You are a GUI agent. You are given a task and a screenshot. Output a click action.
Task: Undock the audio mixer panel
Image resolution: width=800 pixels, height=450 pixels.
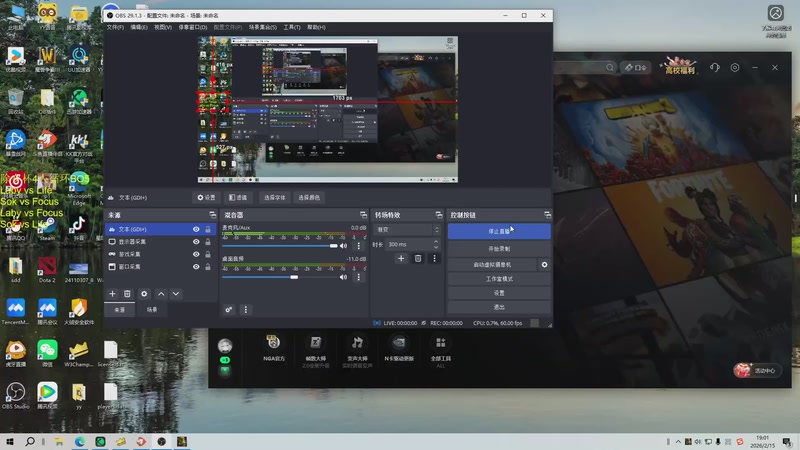[x=363, y=215]
